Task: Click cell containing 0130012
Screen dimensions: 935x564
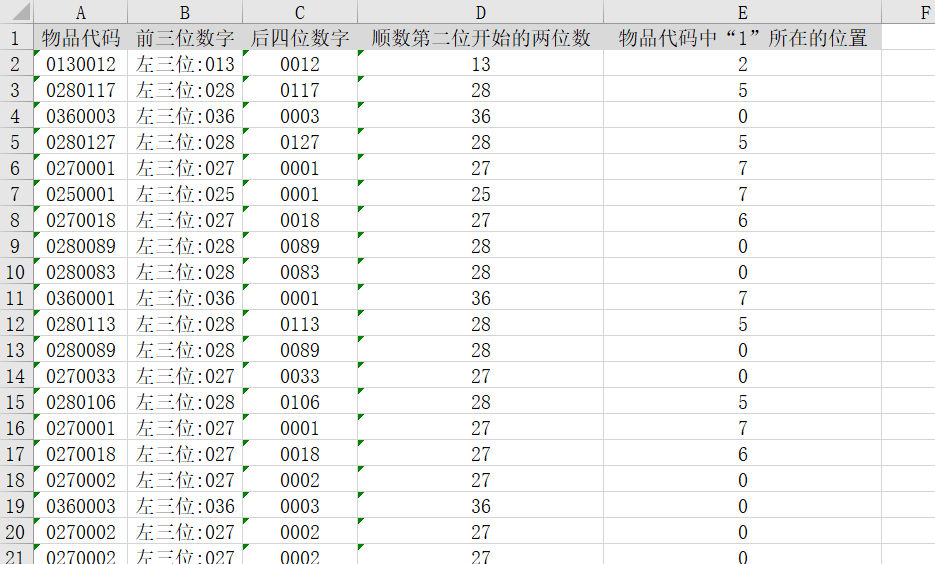Action: (81, 63)
